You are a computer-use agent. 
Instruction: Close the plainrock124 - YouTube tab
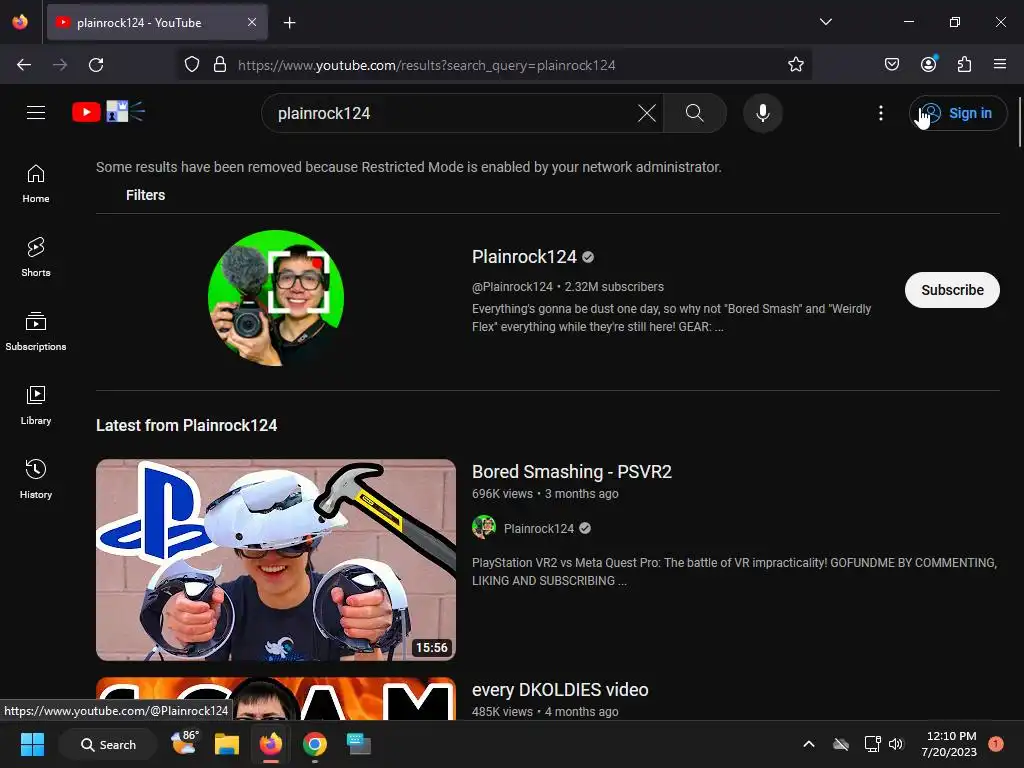coord(252,22)
